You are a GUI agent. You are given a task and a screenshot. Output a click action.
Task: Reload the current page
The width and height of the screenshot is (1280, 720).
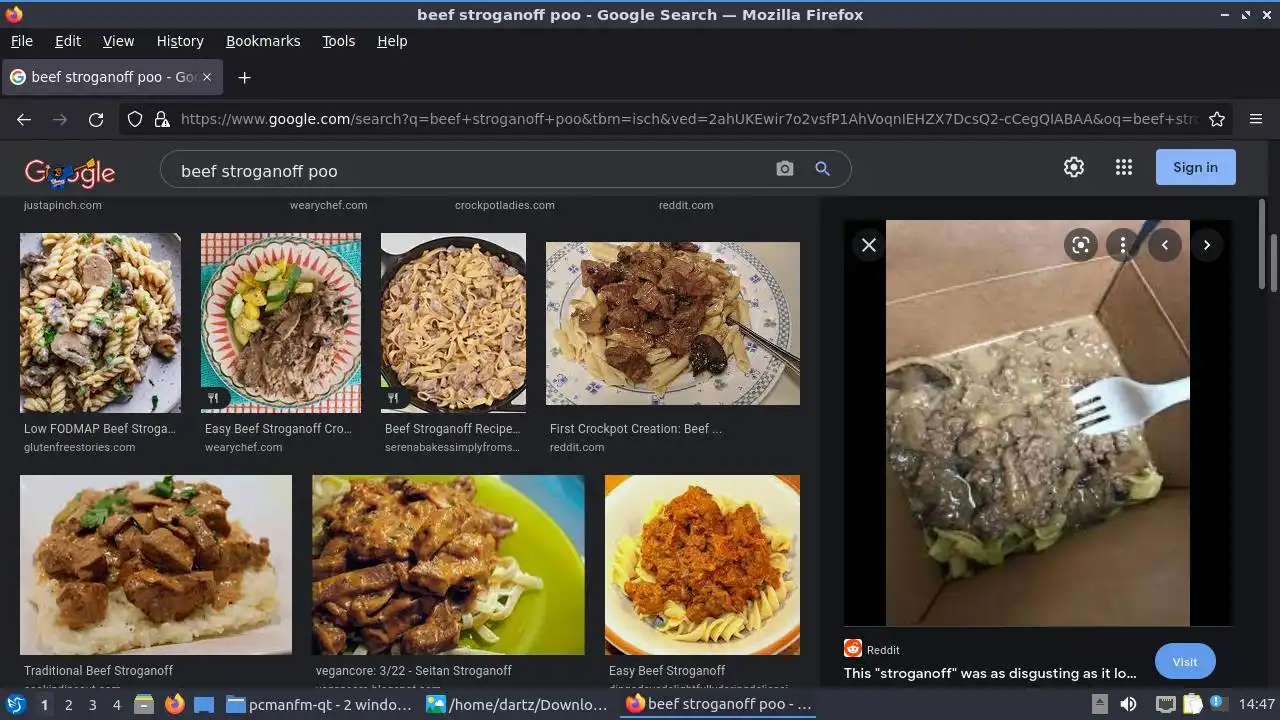click(96, 119)
